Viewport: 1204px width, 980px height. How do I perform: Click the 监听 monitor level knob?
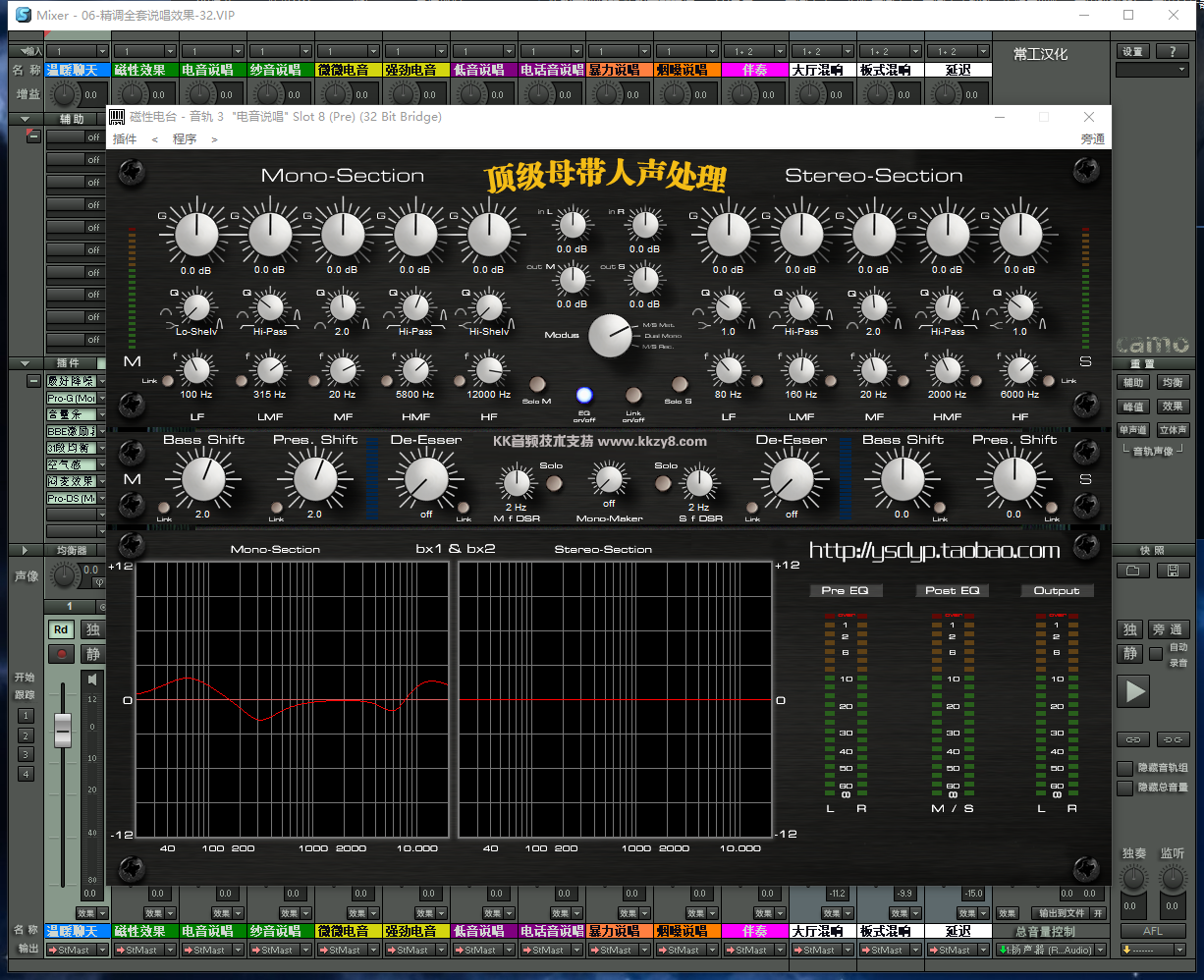tap(1172, 879)
